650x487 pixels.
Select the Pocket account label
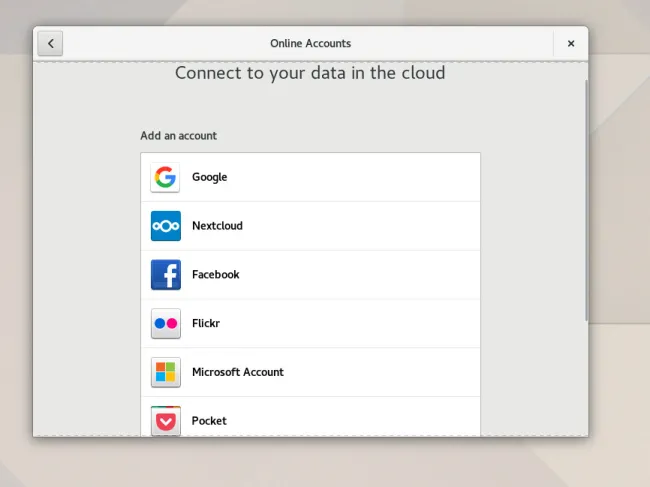(209, 421)
